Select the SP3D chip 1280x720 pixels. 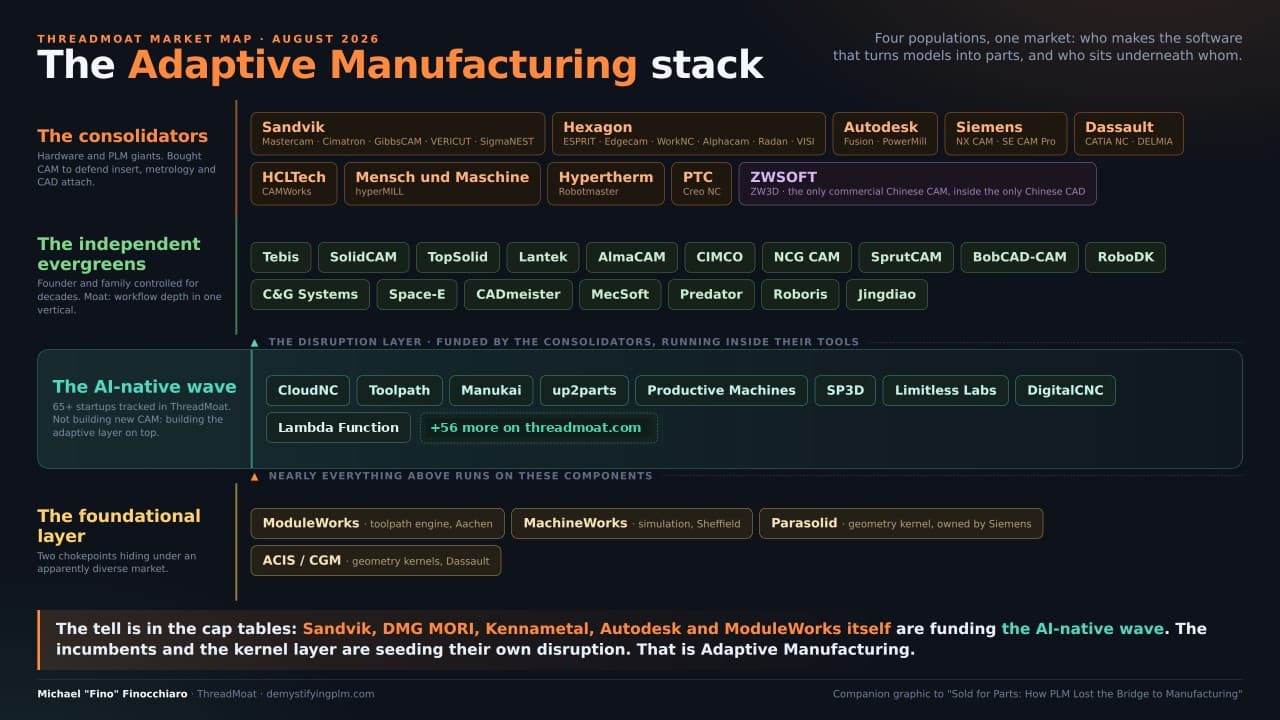(x=845, y=390)
